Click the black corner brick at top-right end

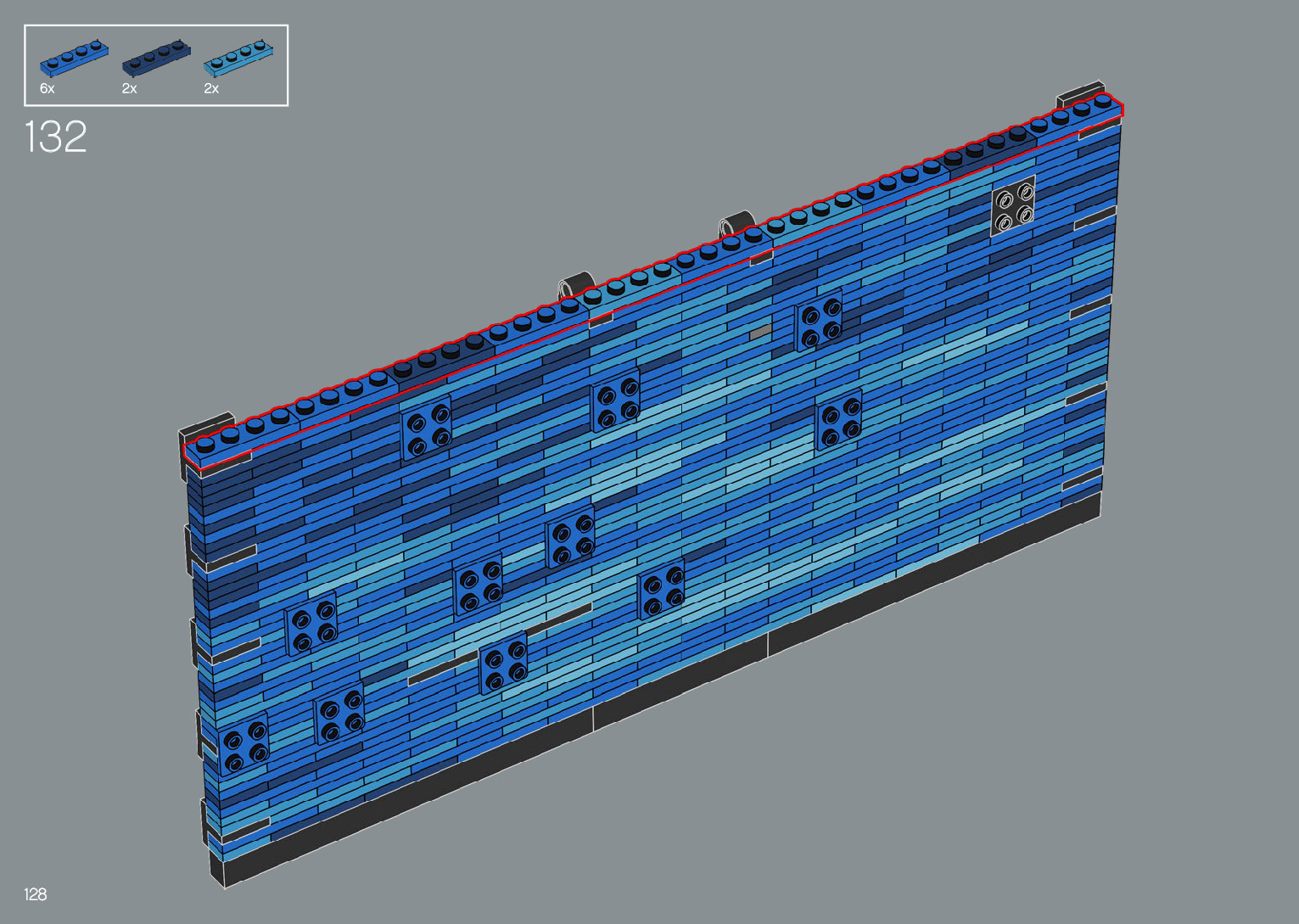tap(1079, 94)
